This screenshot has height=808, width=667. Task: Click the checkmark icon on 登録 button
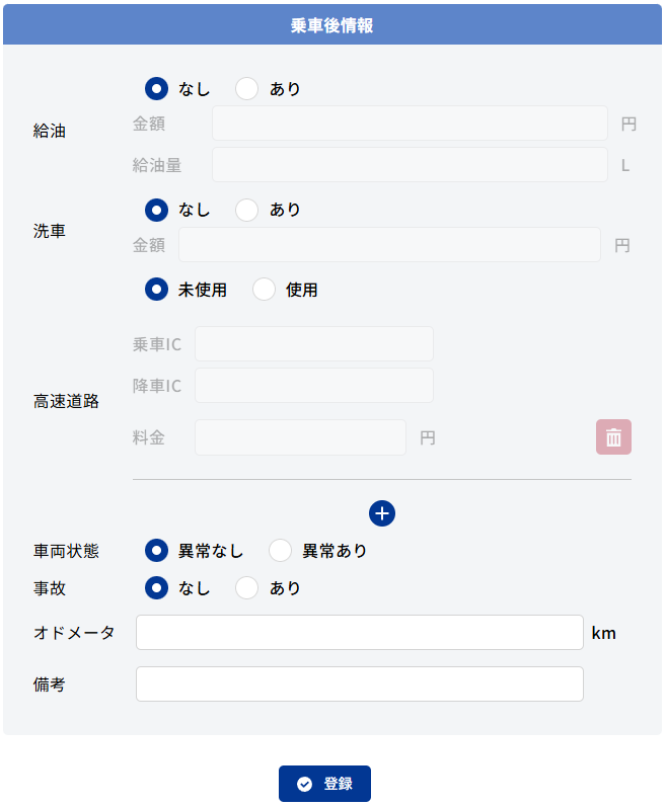point(305,784)
